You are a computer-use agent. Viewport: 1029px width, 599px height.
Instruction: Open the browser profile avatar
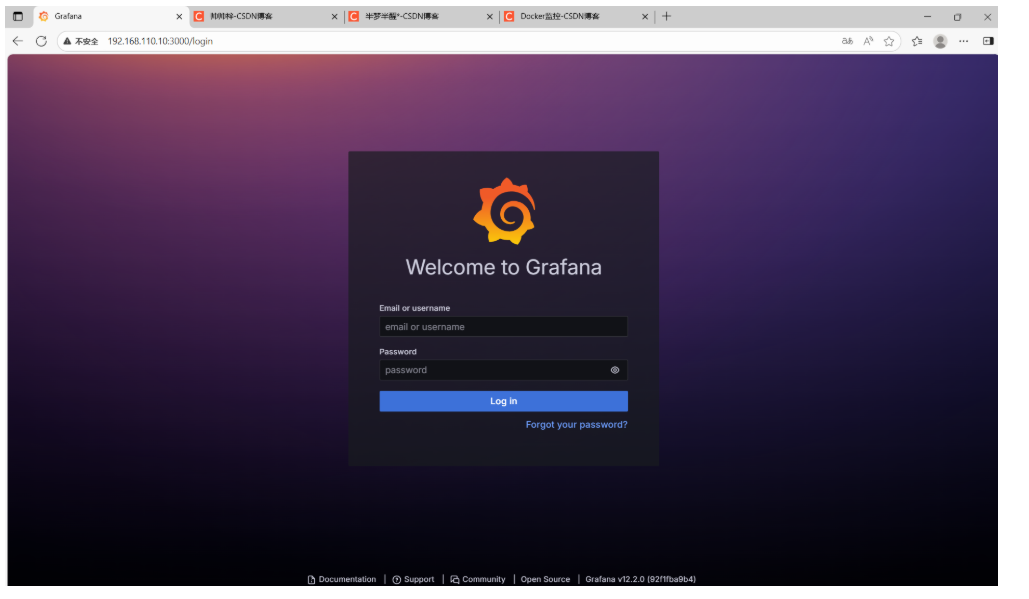(x=940, y=41)
